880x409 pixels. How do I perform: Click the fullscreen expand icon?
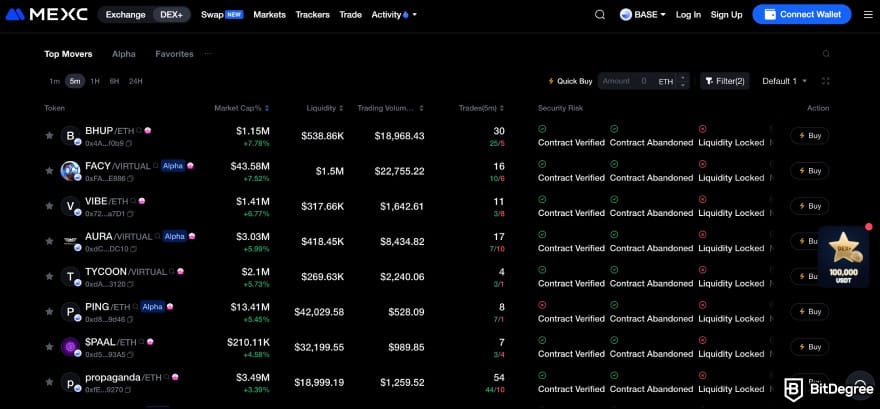point(826,81)
